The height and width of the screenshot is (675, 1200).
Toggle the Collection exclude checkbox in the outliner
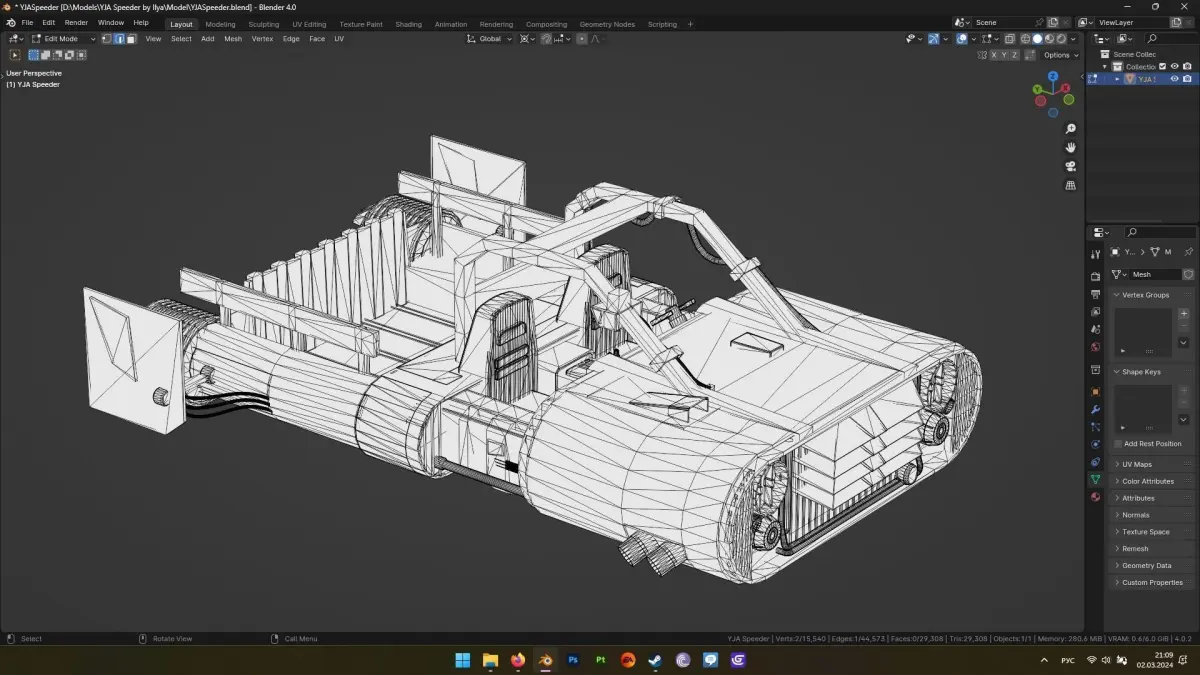[x=1162, y=67]
